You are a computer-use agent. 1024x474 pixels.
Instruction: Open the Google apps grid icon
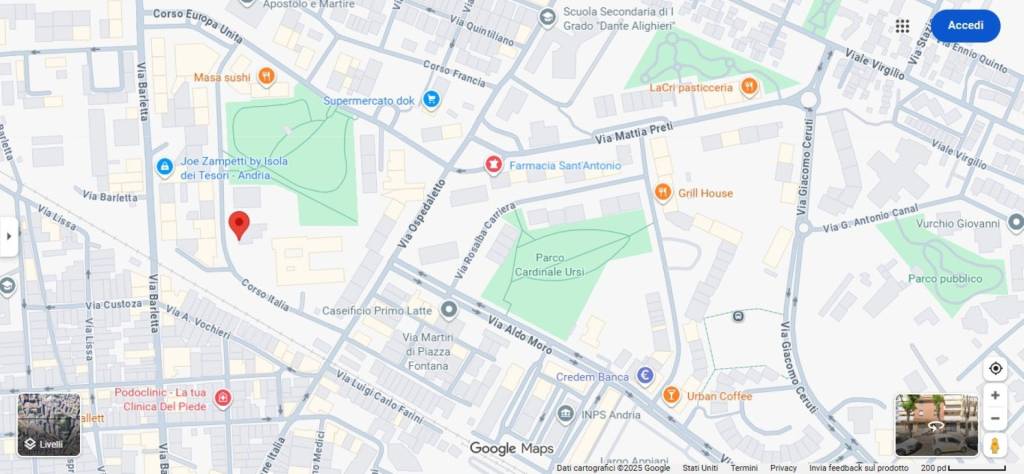tap(902, 26)
